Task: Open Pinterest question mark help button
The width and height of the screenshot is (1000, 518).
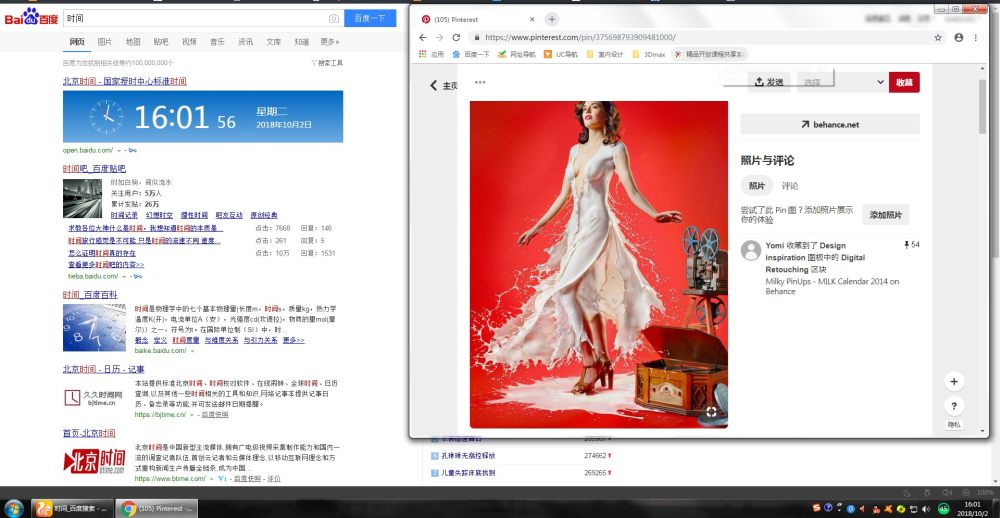Action: (954, 406)
